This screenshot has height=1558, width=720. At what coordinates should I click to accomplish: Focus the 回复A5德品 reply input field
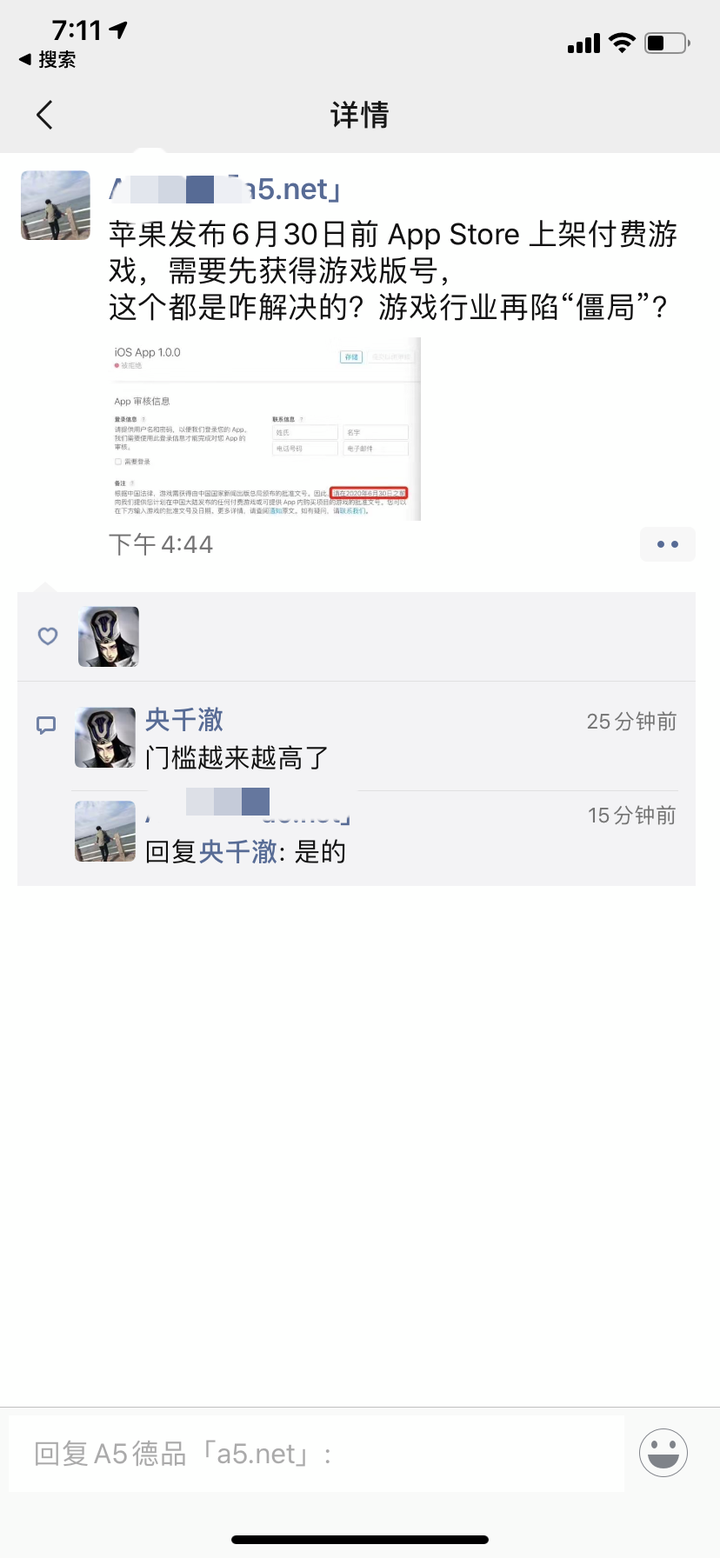click(316, 1453)
